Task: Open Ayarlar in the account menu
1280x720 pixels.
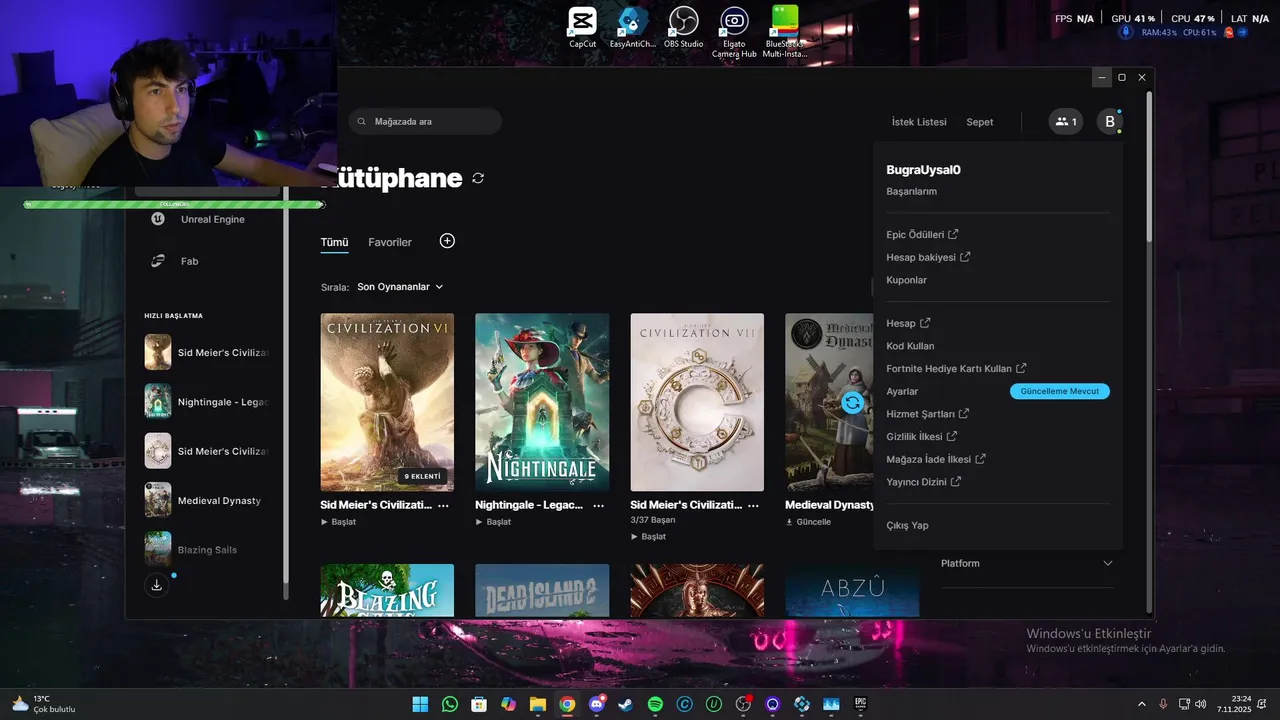Action: coord(902,391)
